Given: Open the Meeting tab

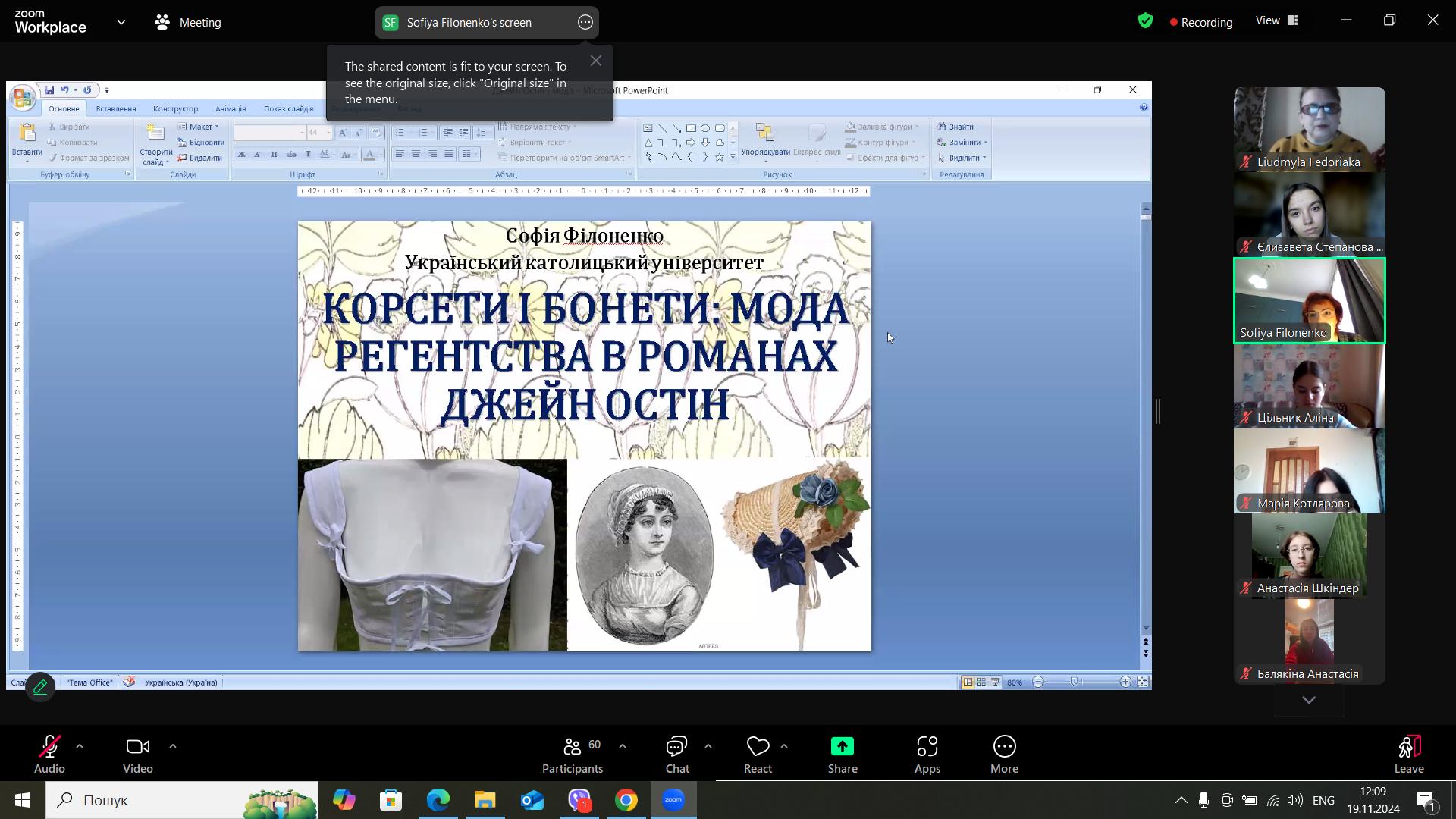Looking at the screenshot, I should pyautogui.click(x=188, y=23).
